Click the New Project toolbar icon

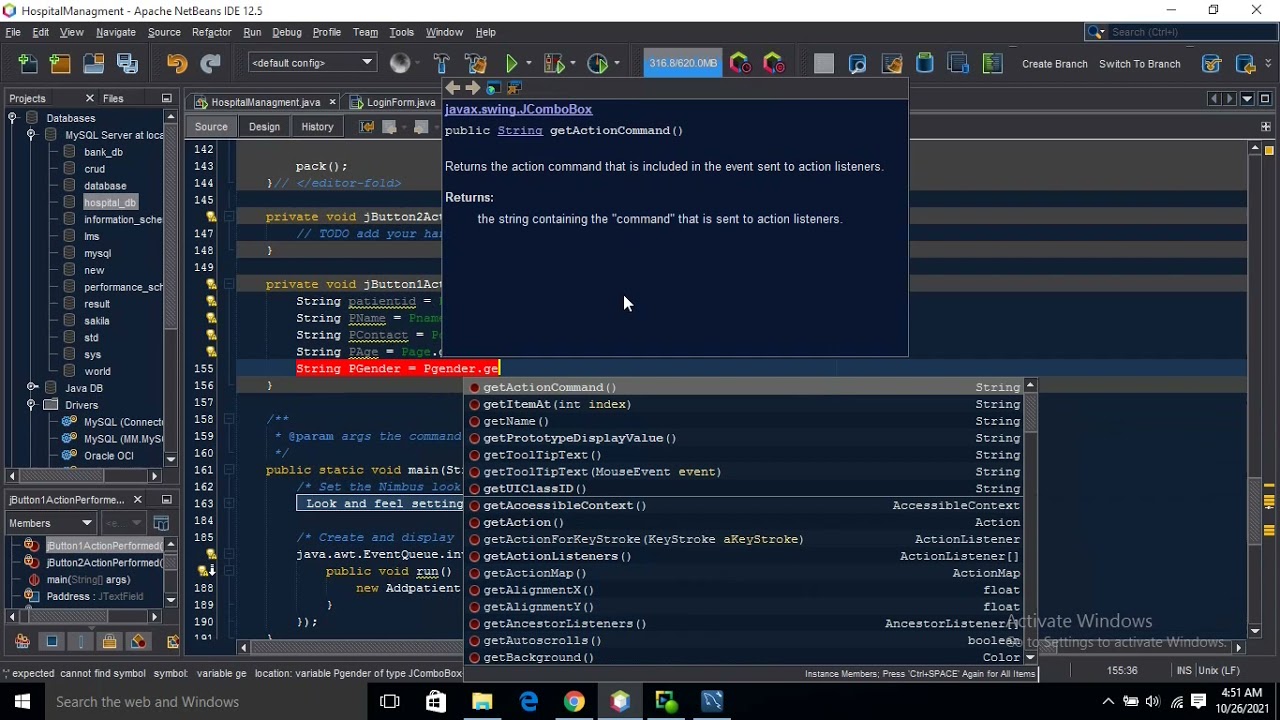(x=61, y=64)
